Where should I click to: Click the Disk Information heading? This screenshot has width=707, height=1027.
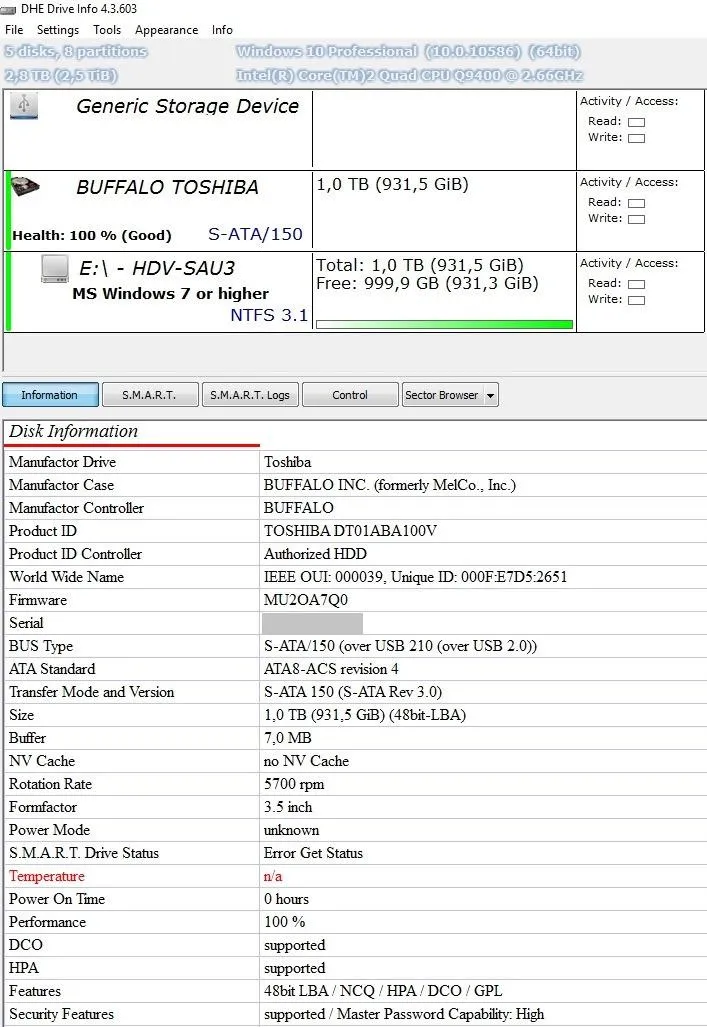(73, 431)
